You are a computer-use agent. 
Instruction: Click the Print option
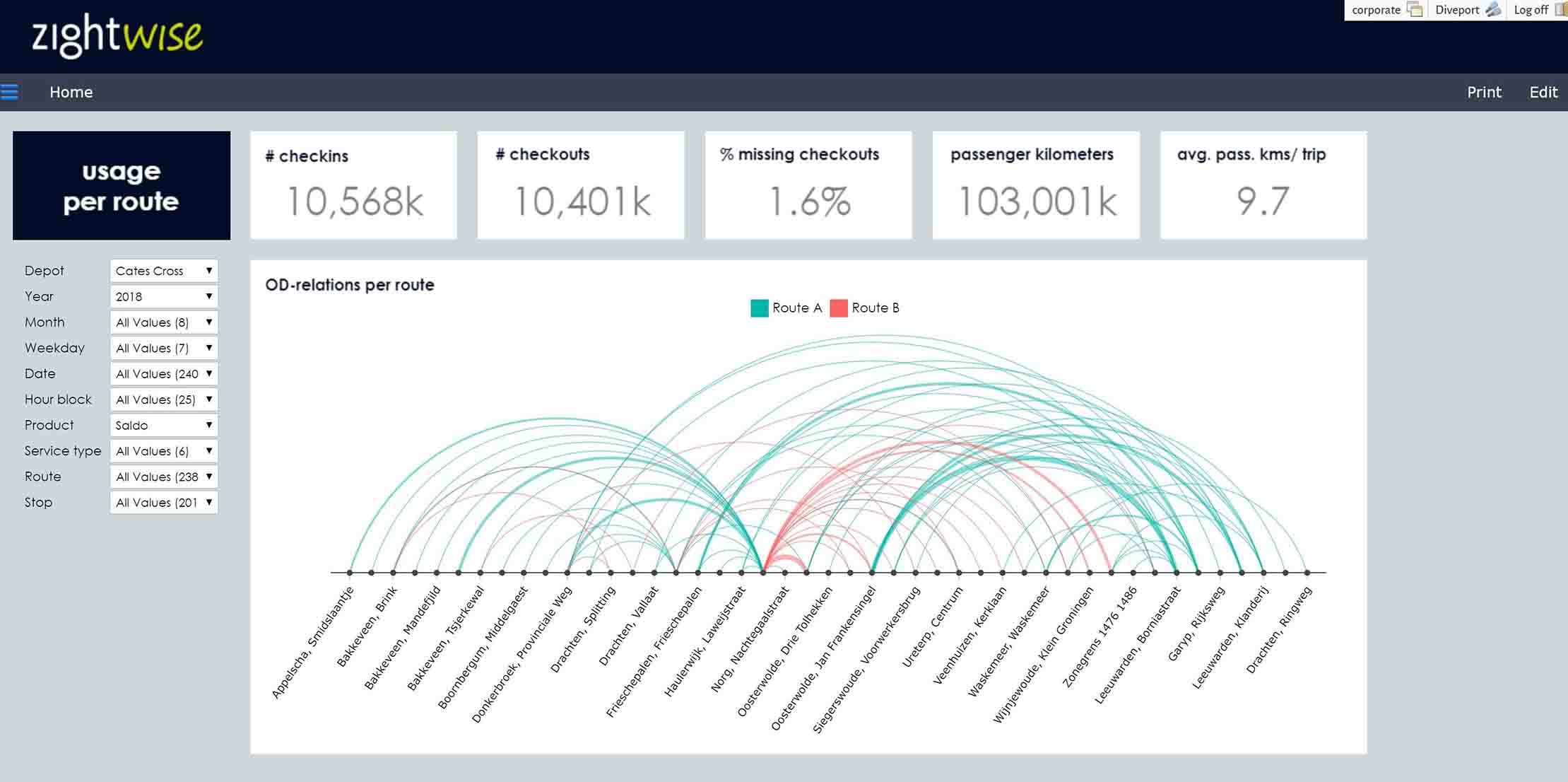1484,91
